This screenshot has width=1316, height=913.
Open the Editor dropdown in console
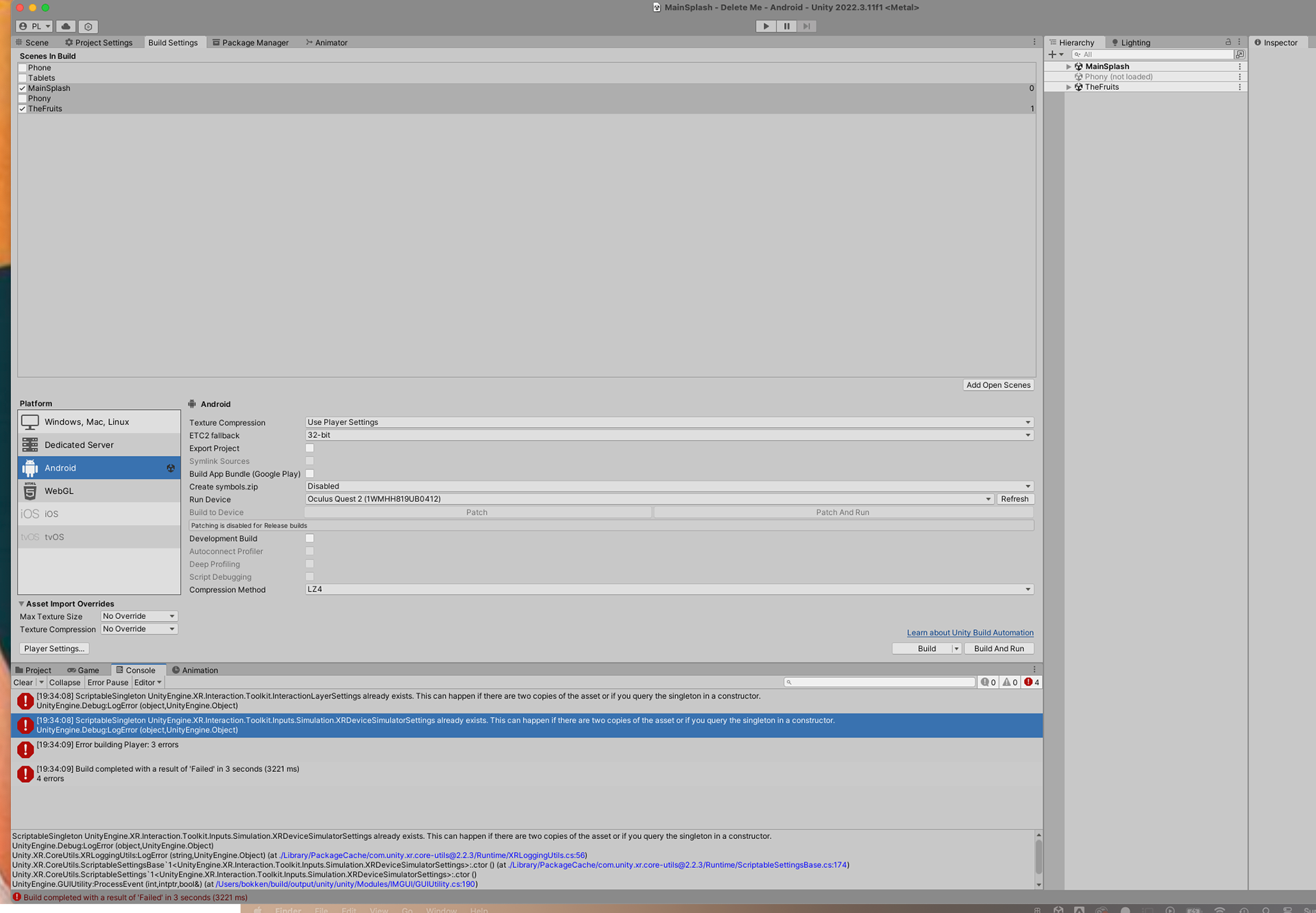(147, 683)
